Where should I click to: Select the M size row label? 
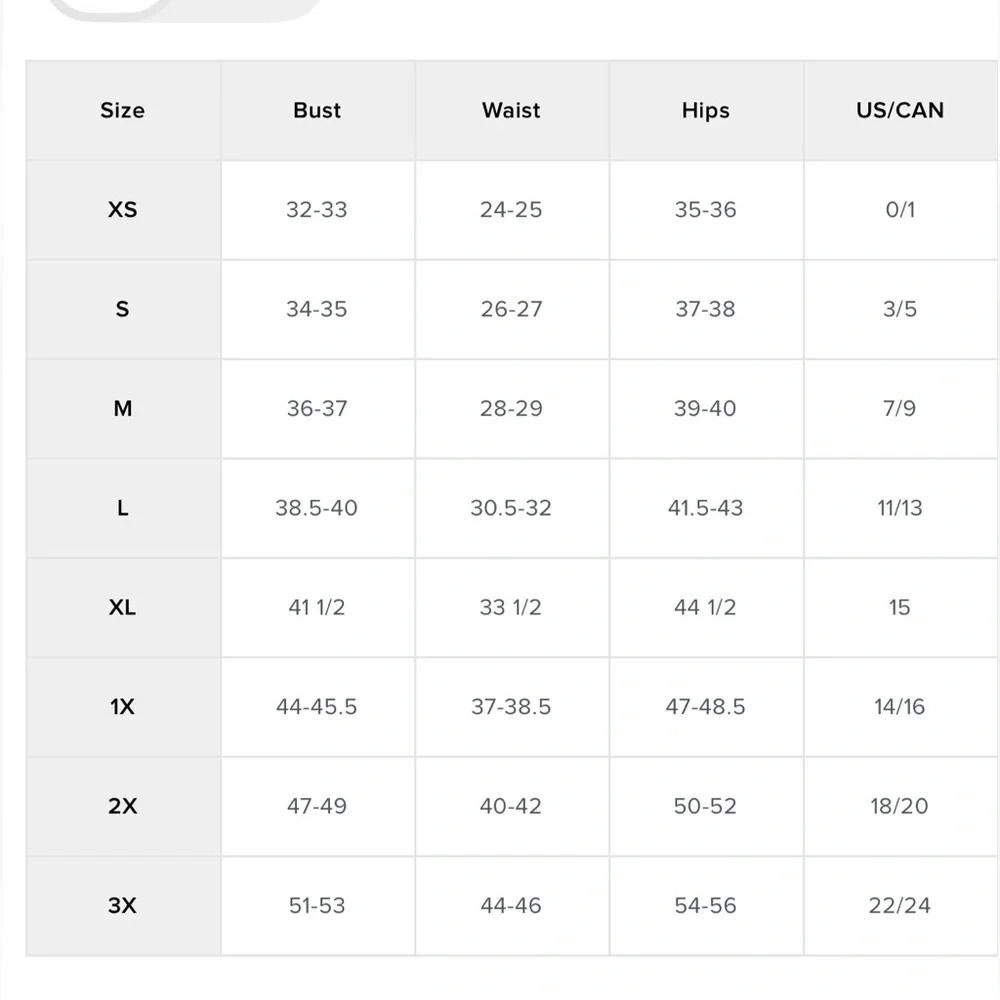click(122, 408)
